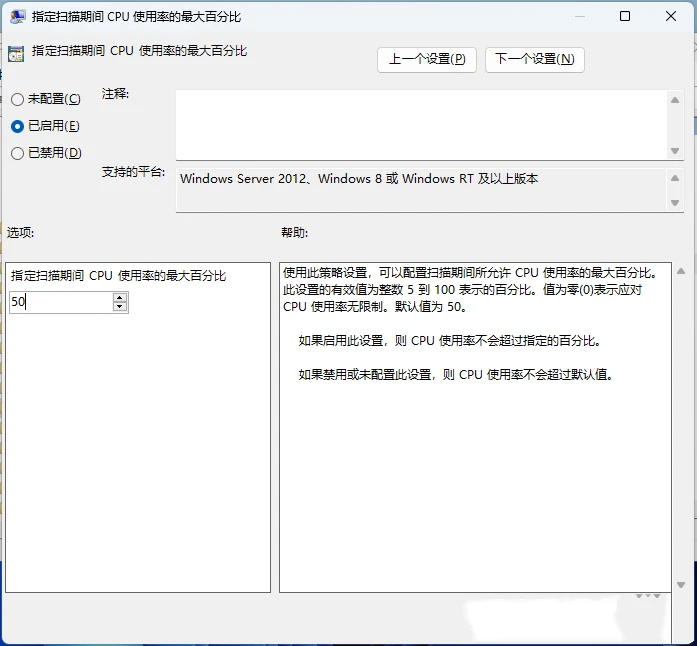Click the supported-platform box scroll-up arrow
The width and height of the screenshot is (697, 646).
pyautogui.click(x=675, y=178)
